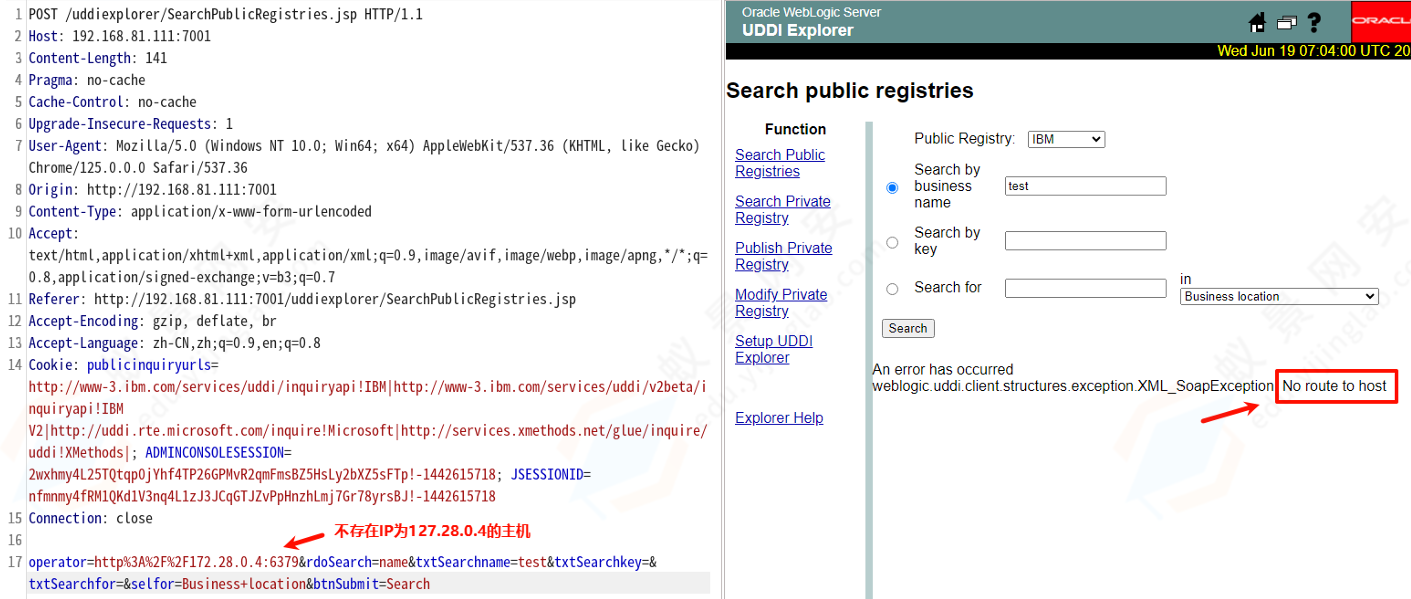The height and width of the screenshot is (599, 1411).
Task: Focus the business name field containing test
Action: coord(1085,186)
